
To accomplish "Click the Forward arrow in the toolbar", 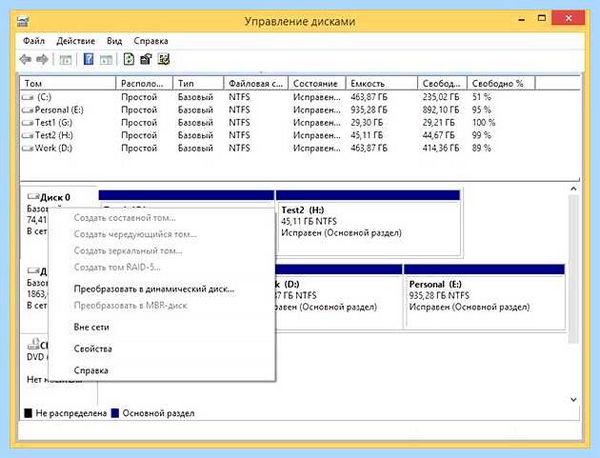I will 42,59.
